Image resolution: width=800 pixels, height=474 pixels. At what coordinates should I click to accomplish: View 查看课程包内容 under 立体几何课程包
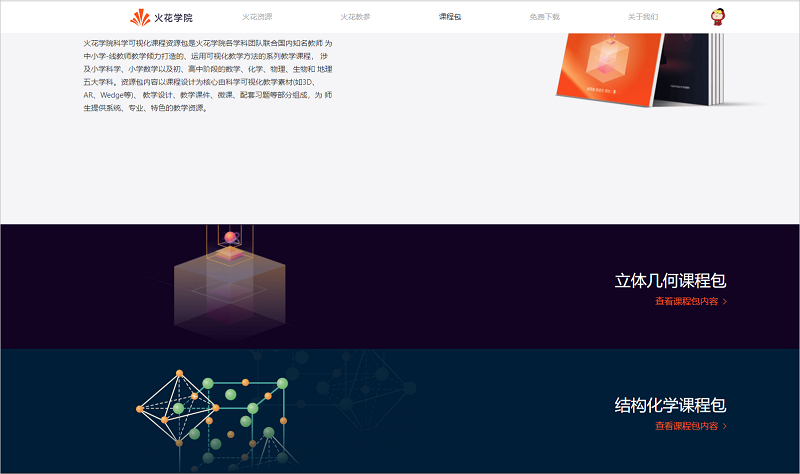(687, 302)
